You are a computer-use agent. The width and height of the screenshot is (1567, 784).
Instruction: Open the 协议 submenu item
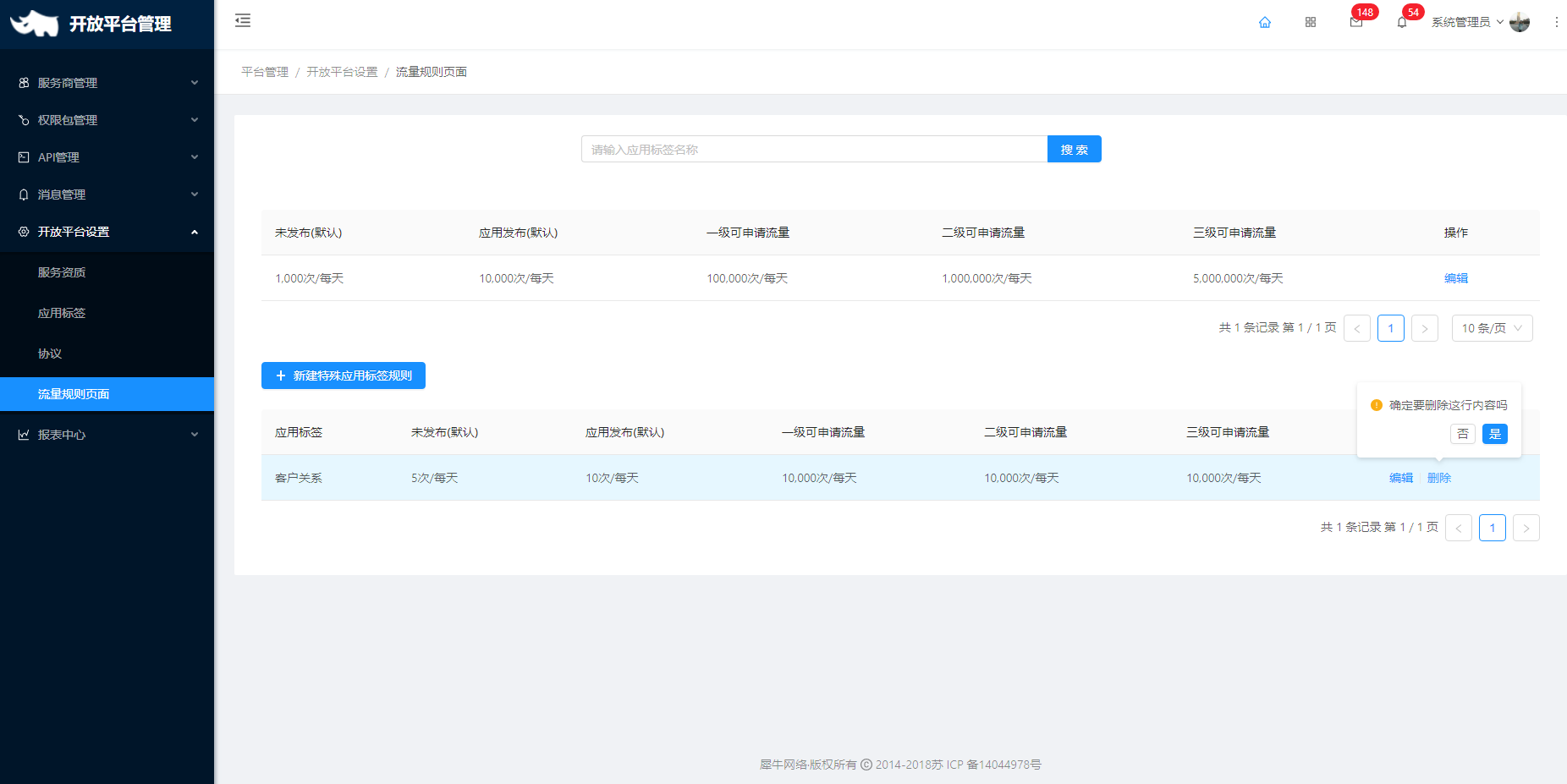107,354
